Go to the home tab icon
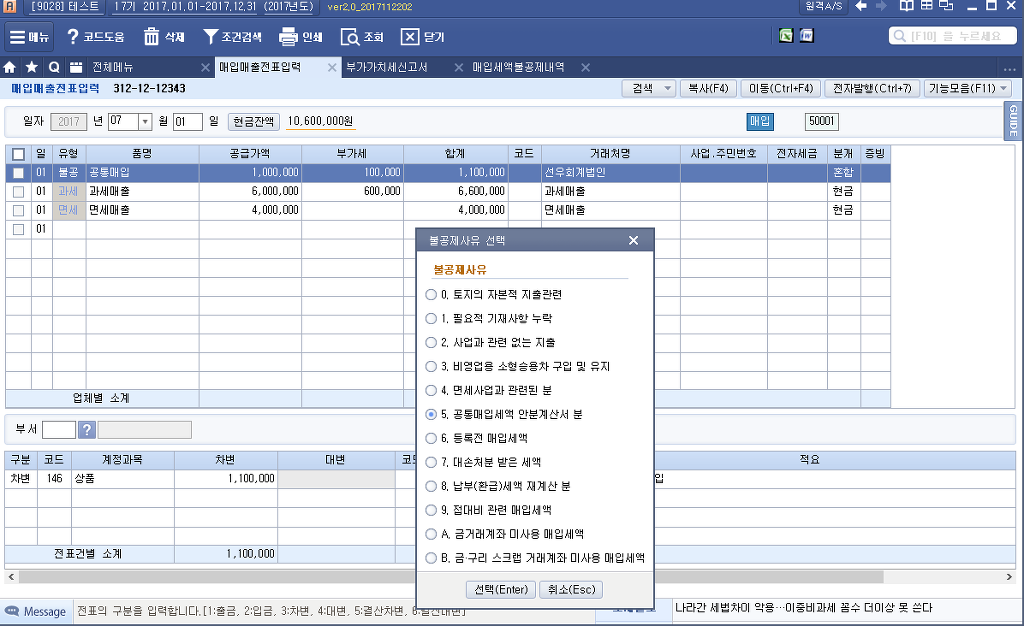Screen dimensions: 1024x626 pyautogui.click(x=10, y=67)
